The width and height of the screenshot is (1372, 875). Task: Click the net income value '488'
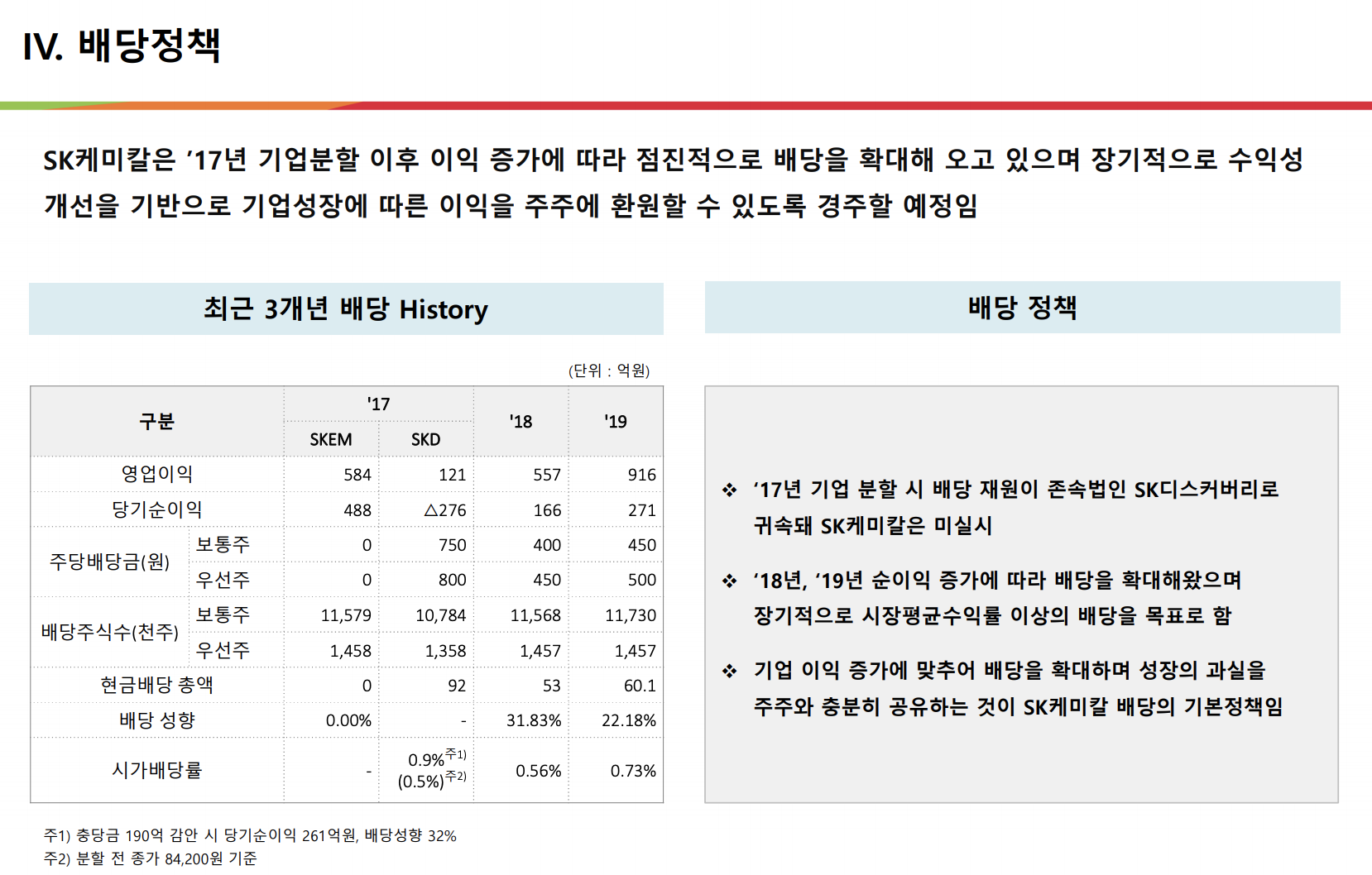tap(357, 510)
